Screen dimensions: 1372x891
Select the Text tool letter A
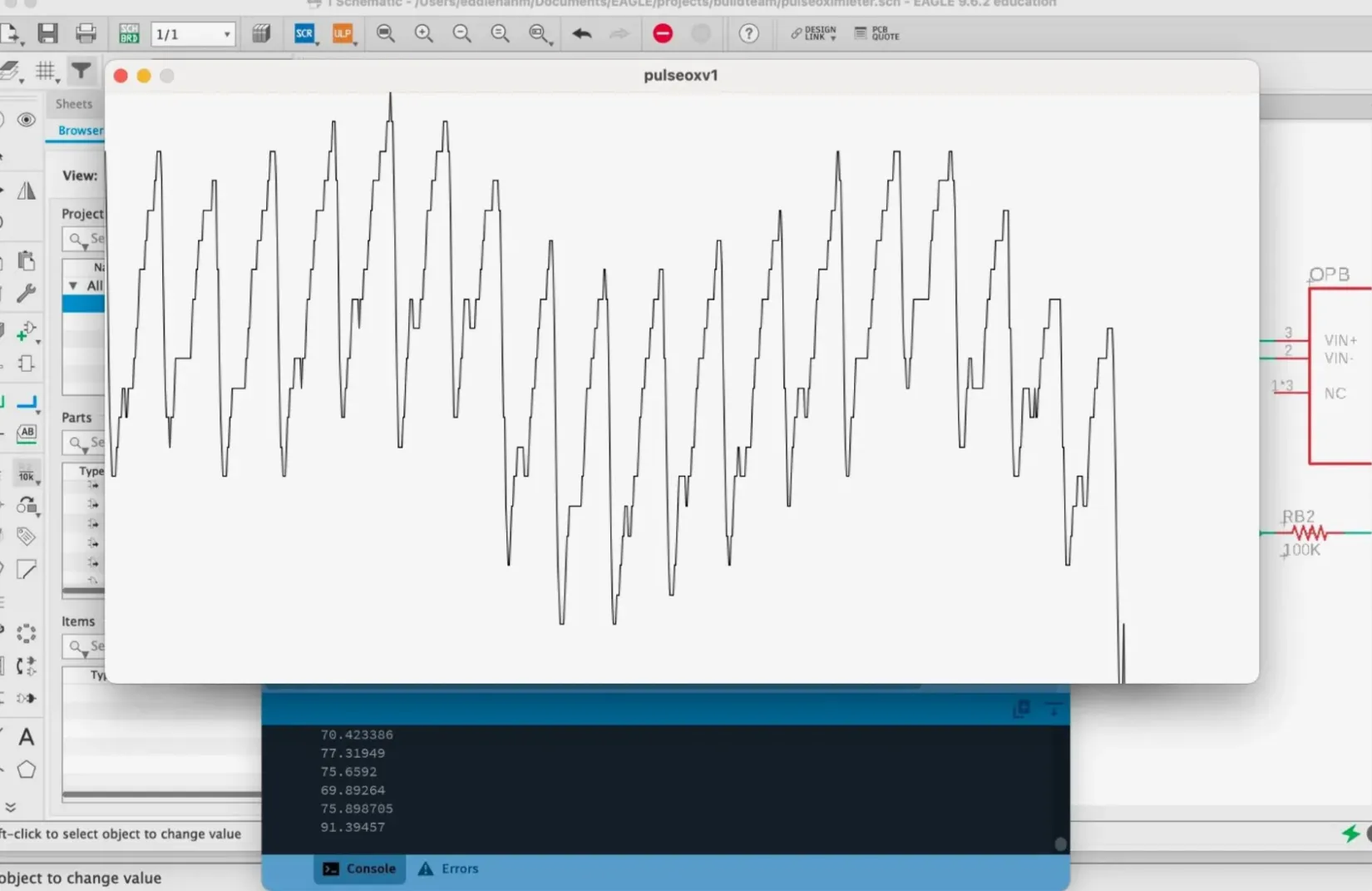pos(27,737)
